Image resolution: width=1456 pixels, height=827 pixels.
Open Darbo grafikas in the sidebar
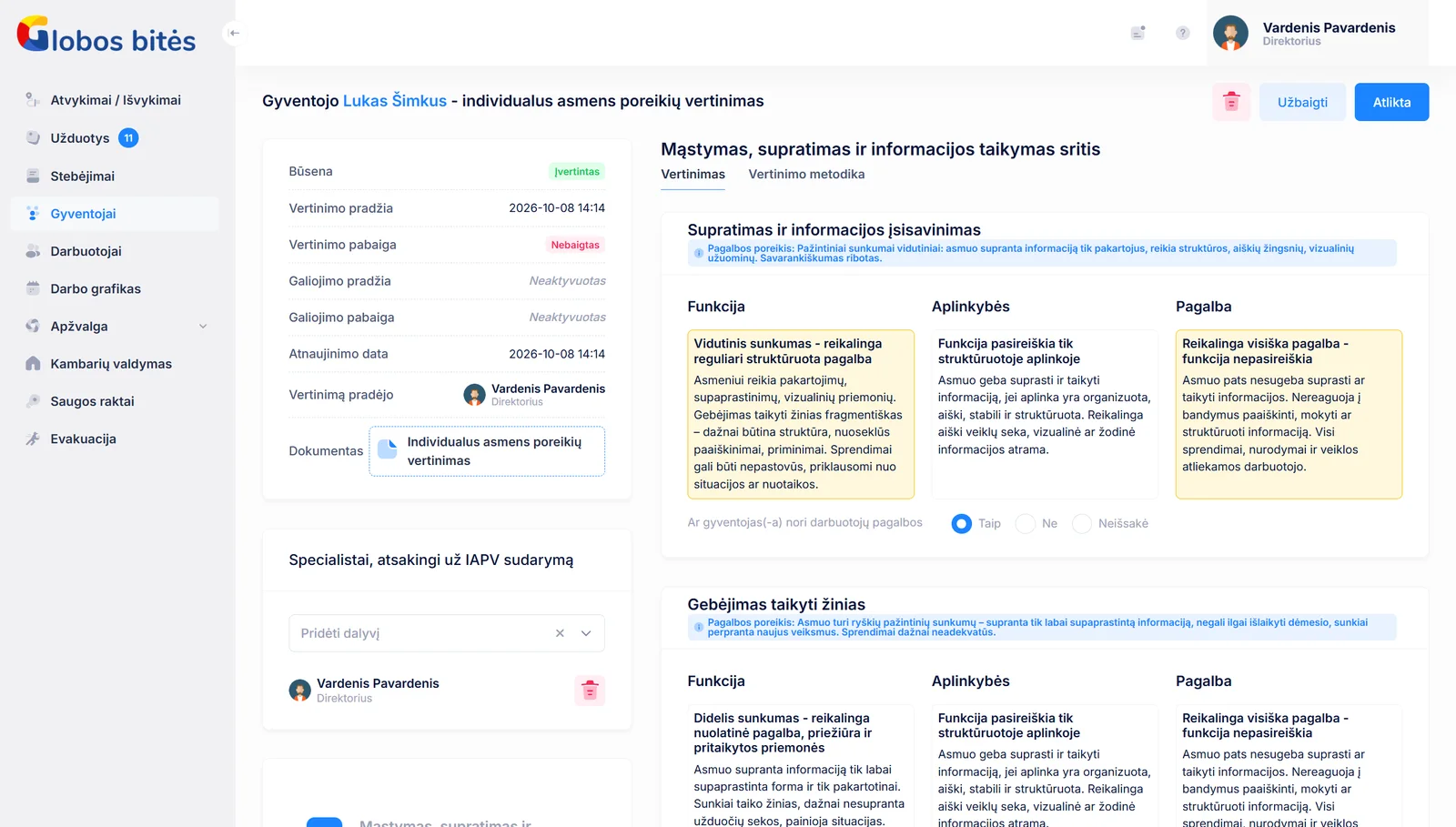click(115, 288)
